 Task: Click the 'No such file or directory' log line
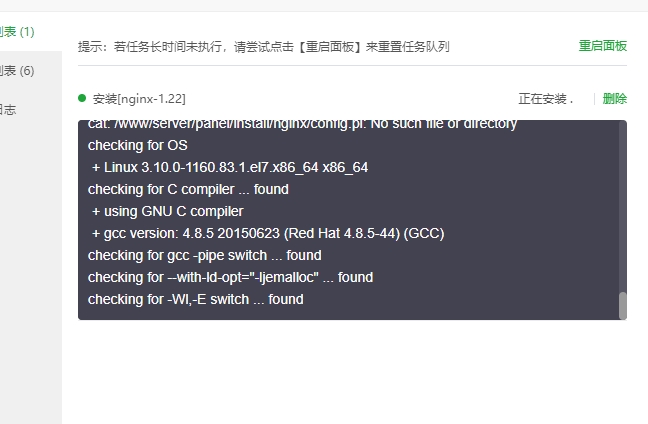coord(303,125)
